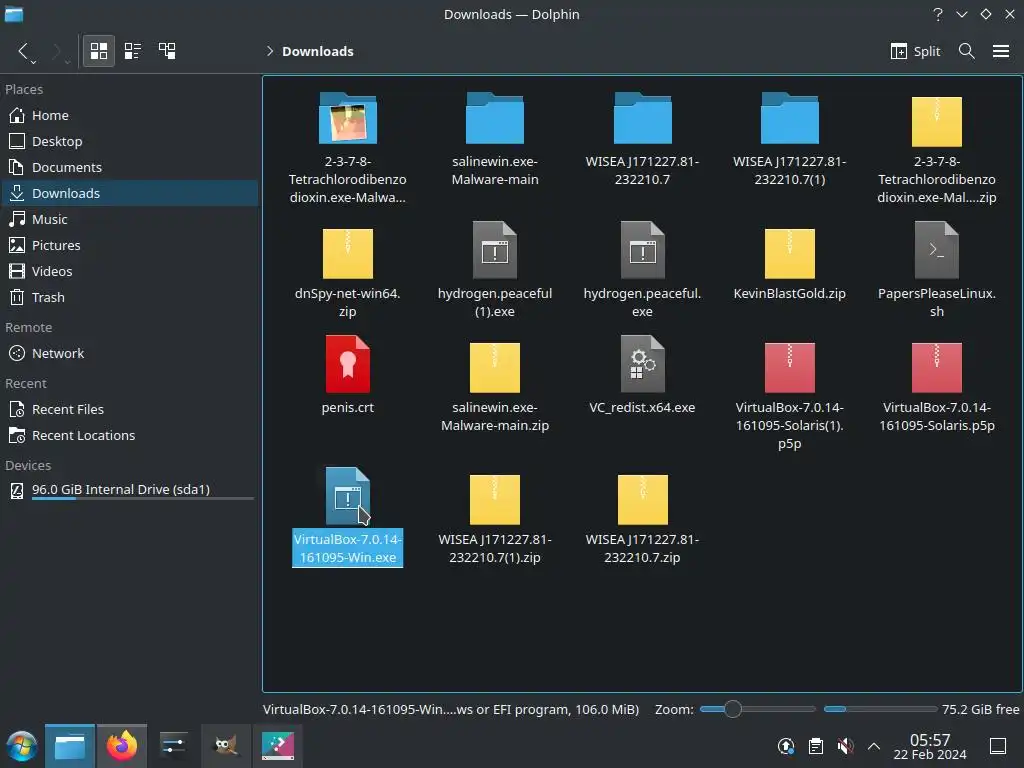Open System Settings from the taskbar

pos(174,746)
